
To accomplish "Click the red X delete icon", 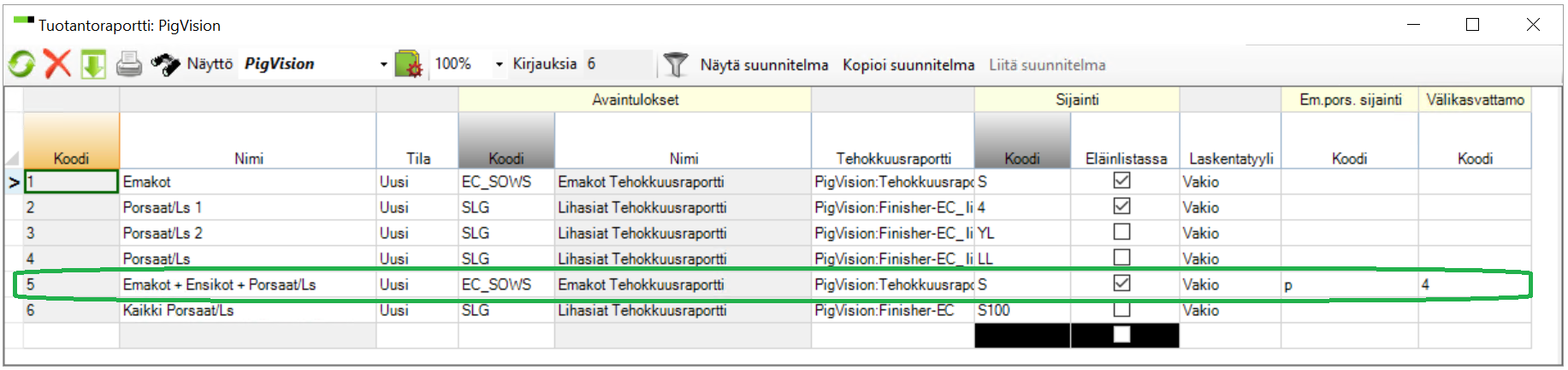I will click(57, 63).
